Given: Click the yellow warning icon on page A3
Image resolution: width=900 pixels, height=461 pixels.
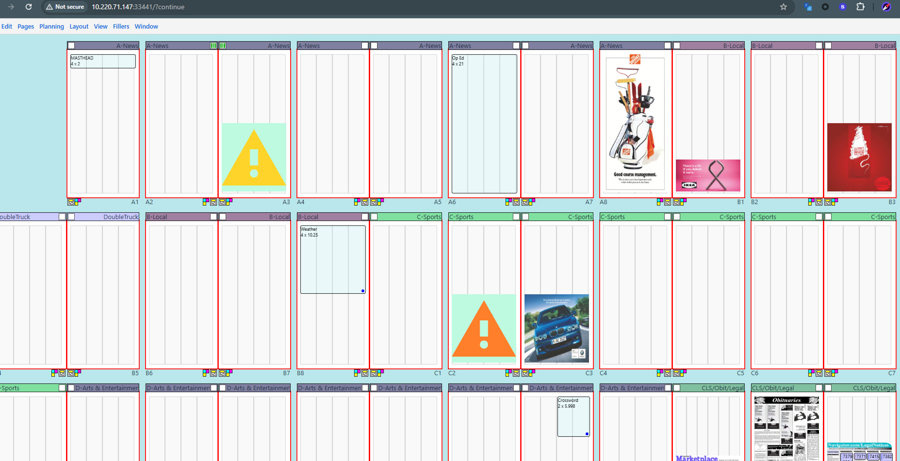Looking at the screenshot, I should (254, 157).
